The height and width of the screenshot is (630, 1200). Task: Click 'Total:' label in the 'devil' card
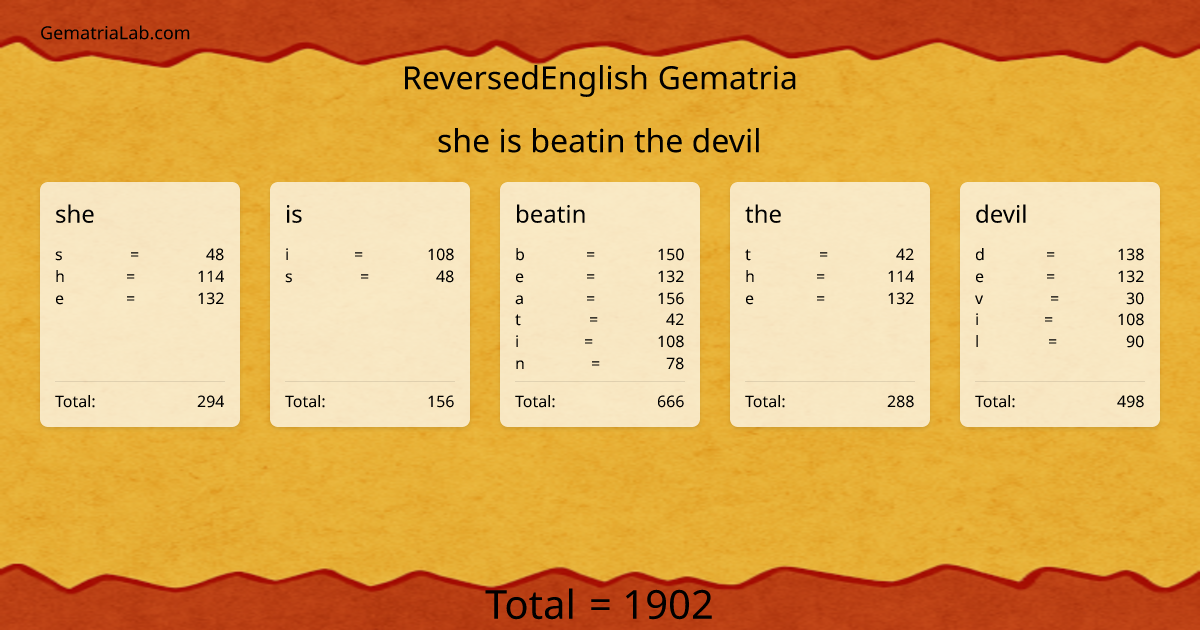995,402
